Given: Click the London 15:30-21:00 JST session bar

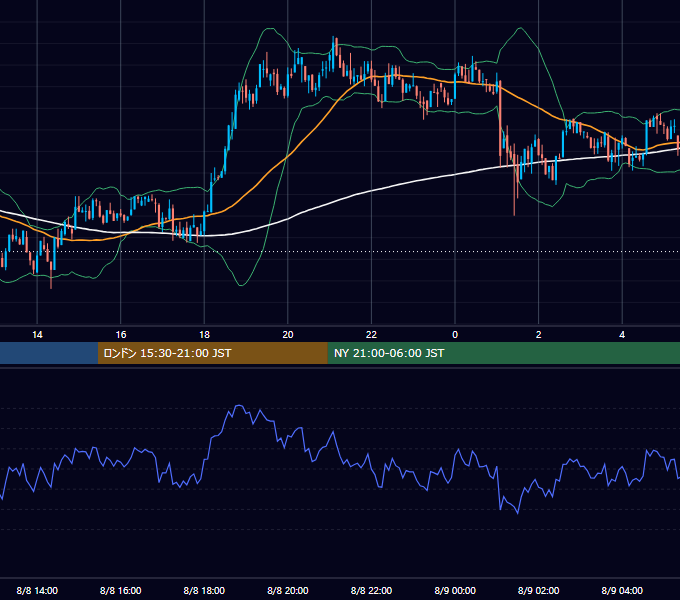Looking at the screenshot, I should click(x=212, y=353).
